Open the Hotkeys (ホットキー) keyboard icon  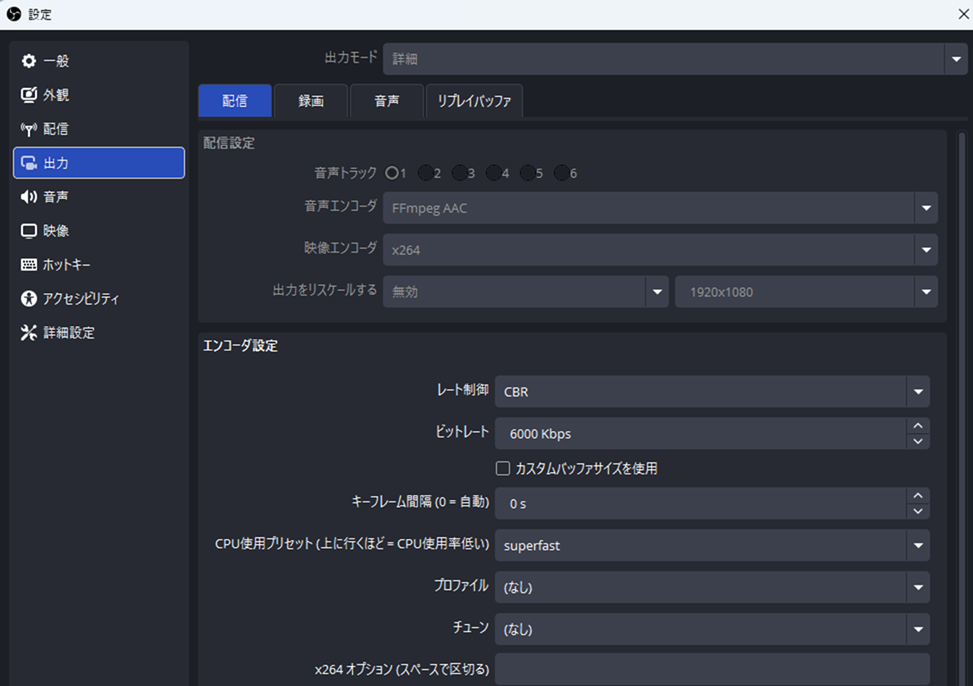point(29,265)
